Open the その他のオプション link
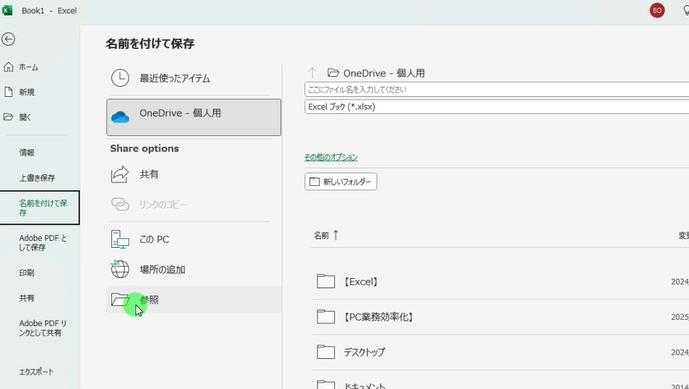Image resolution: width=689 pixels, height=389 pixels. 331,157
